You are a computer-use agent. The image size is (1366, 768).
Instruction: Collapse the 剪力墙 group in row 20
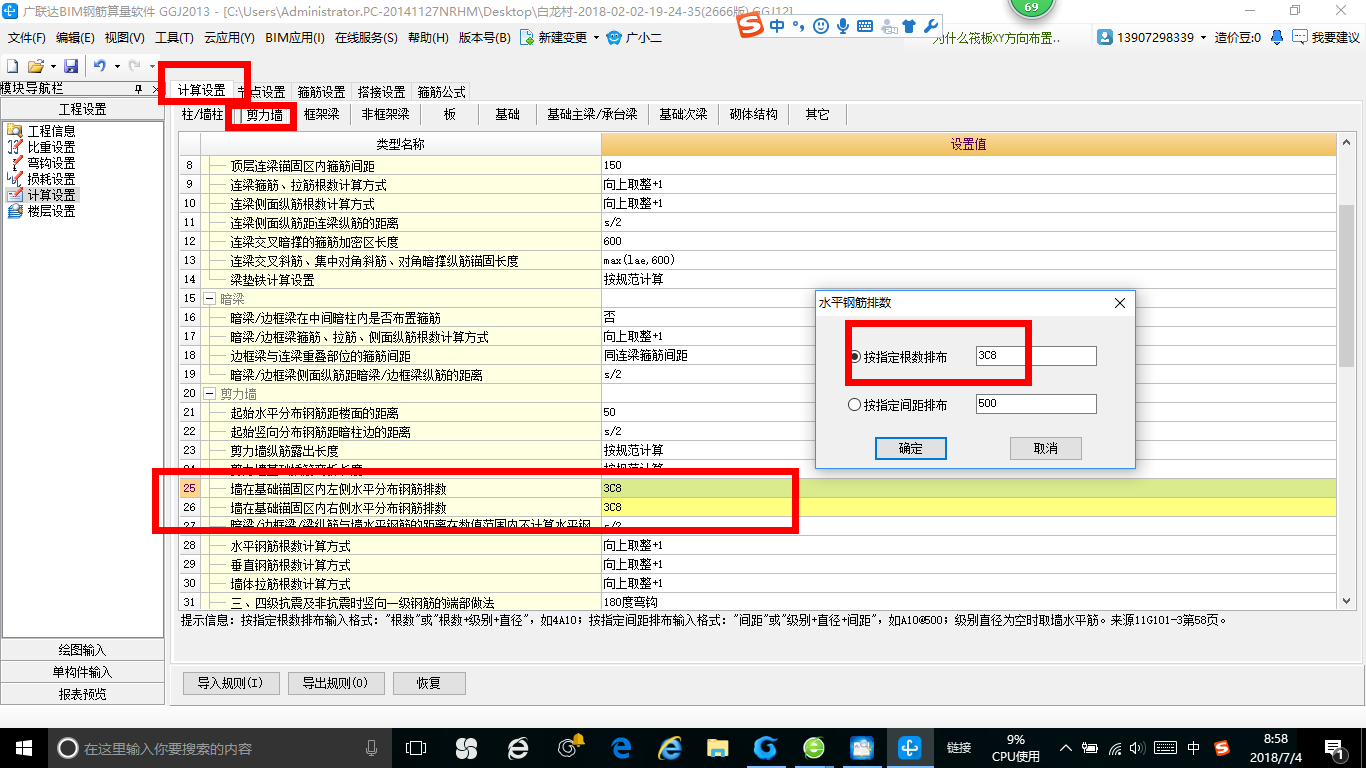(210, 394)
